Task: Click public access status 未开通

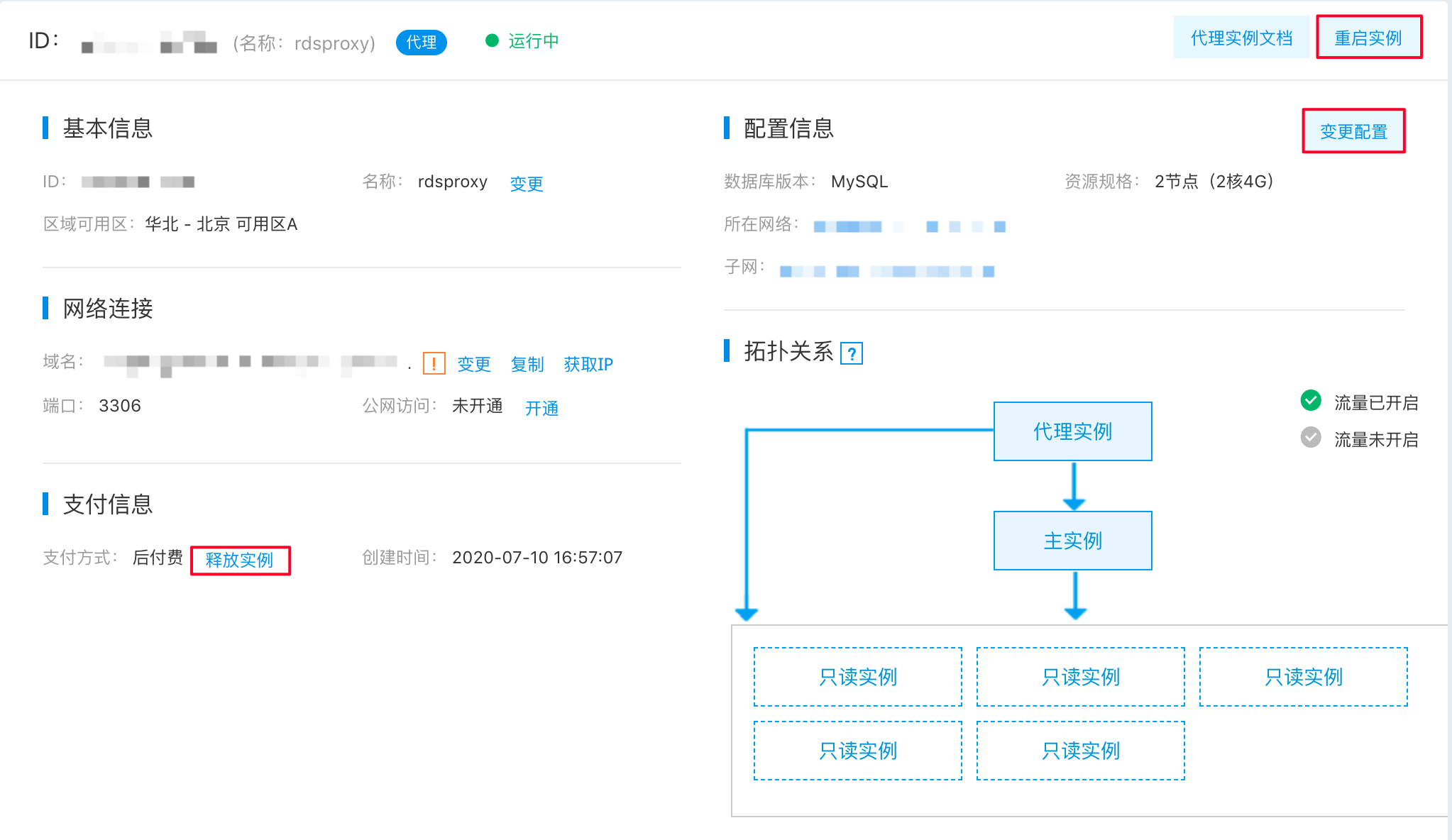Action: pos(478,406)
